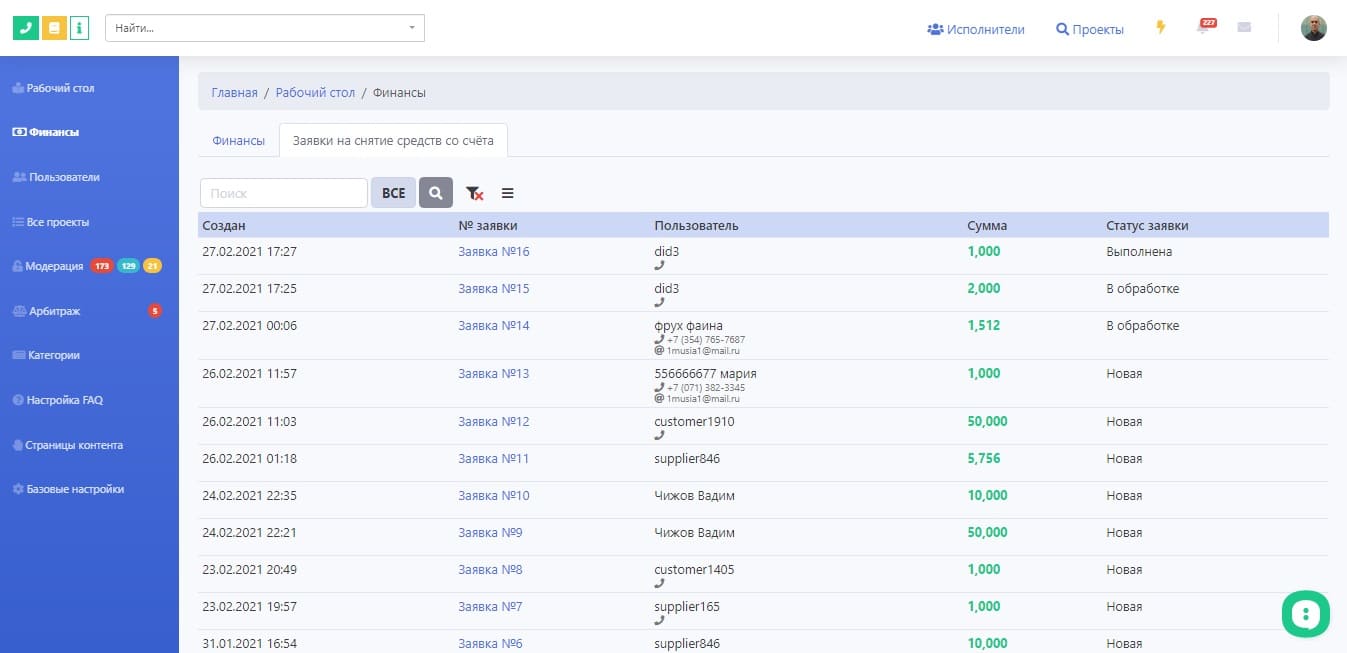Click the lightning bolt icon
1347x653 pixels.
(x=1161, y=28)
